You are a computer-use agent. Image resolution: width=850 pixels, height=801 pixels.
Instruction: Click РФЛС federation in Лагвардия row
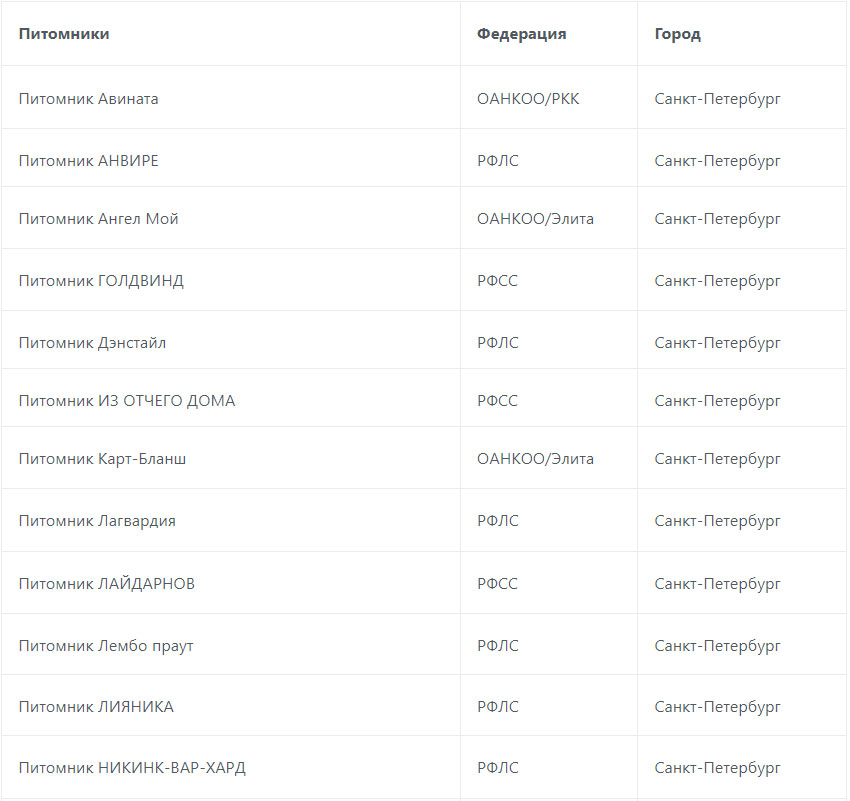(x=497, y=521)
